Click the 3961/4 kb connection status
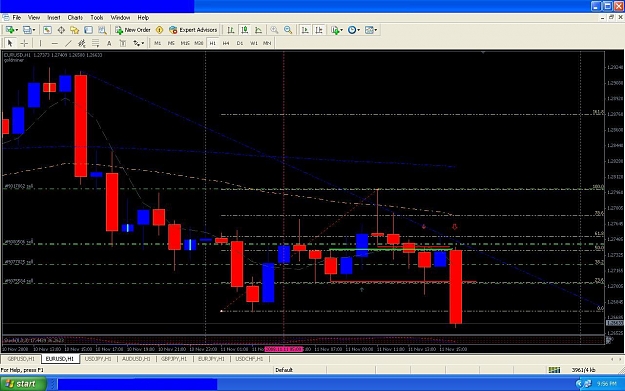 pos(583,370)
